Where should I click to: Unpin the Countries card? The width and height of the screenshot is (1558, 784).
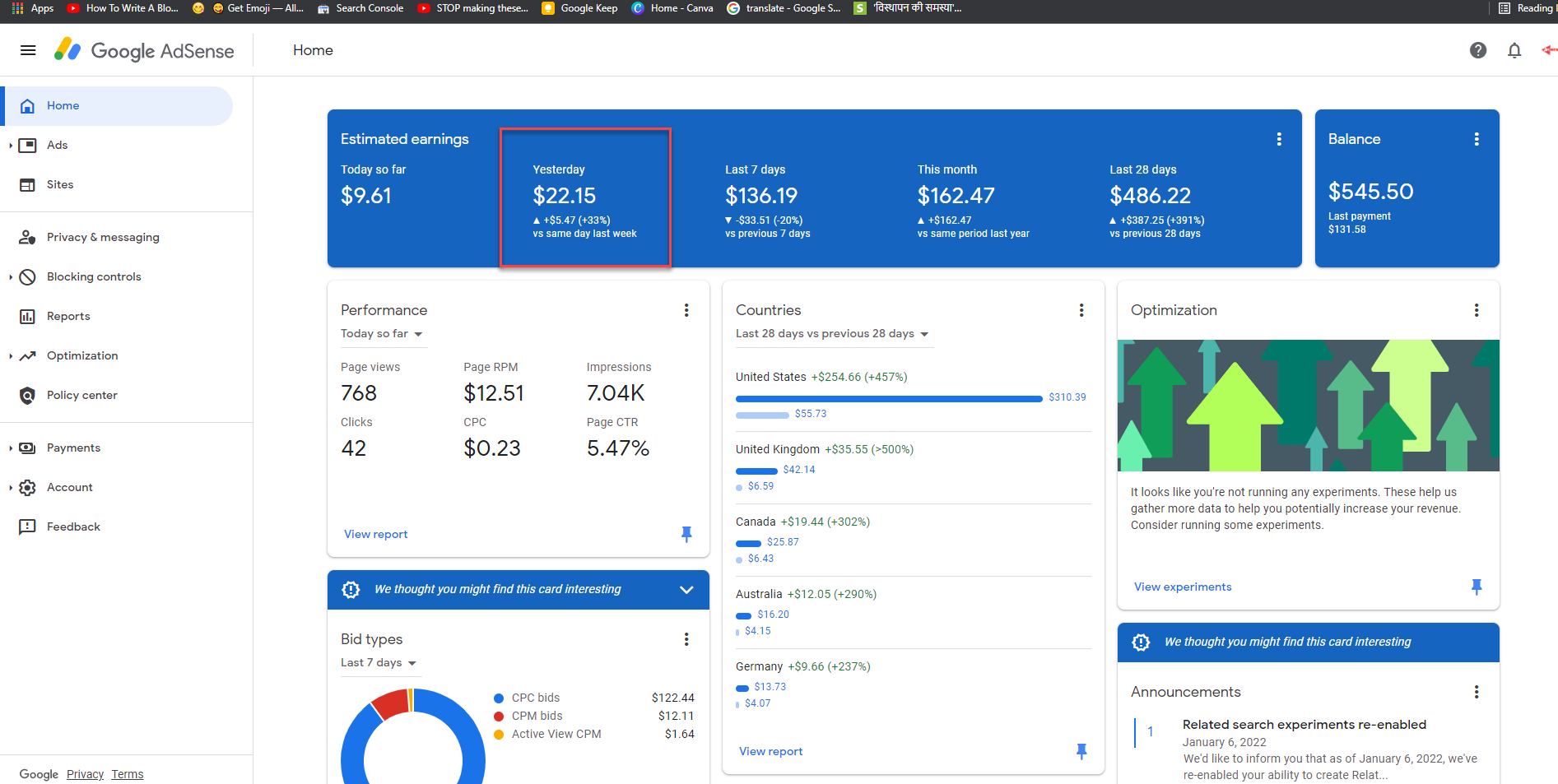1081,751
